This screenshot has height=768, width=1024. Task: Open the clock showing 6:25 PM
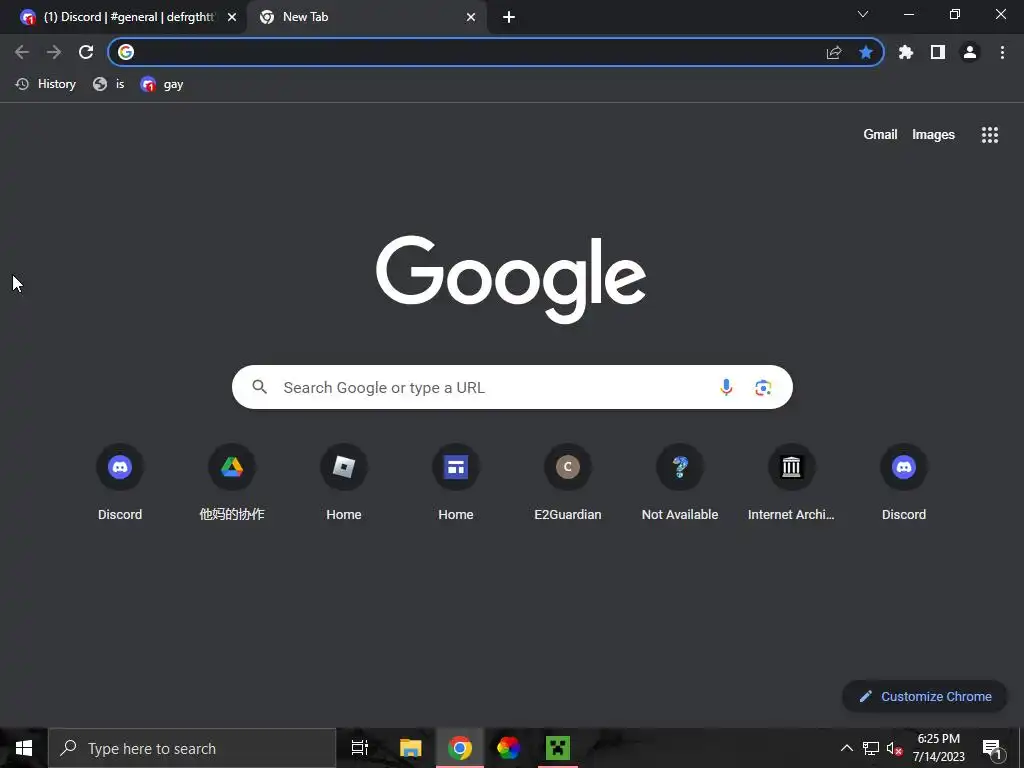tap(938, 748)
